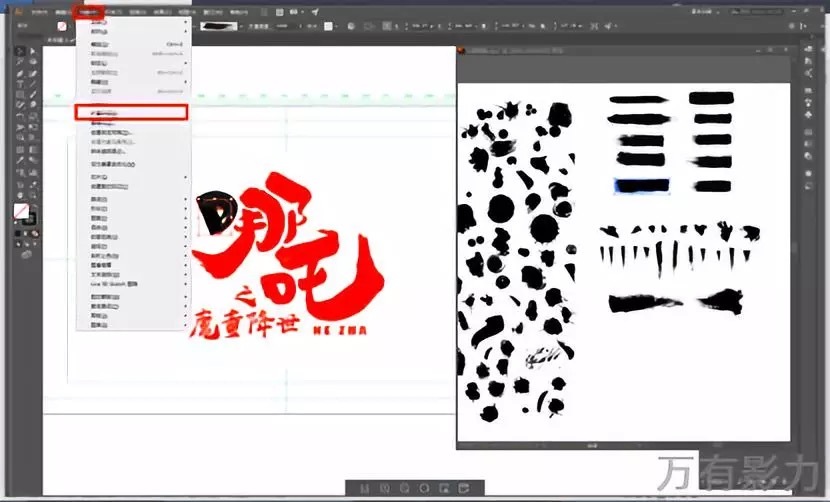Click the fill color box in control bar
Image resolution: width=830 pixels, height=502 pixels.
coord(62,27)
